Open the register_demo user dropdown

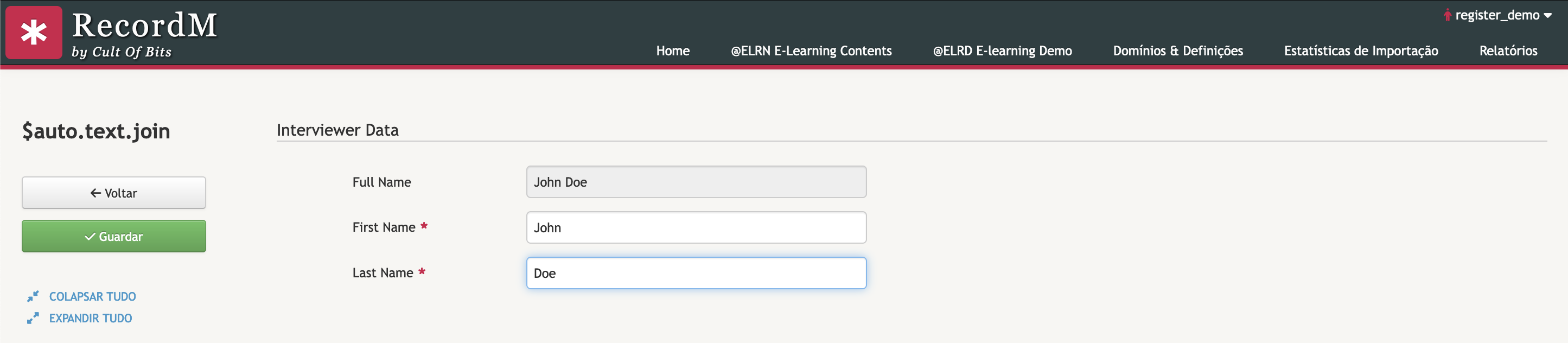[1497, 15]
